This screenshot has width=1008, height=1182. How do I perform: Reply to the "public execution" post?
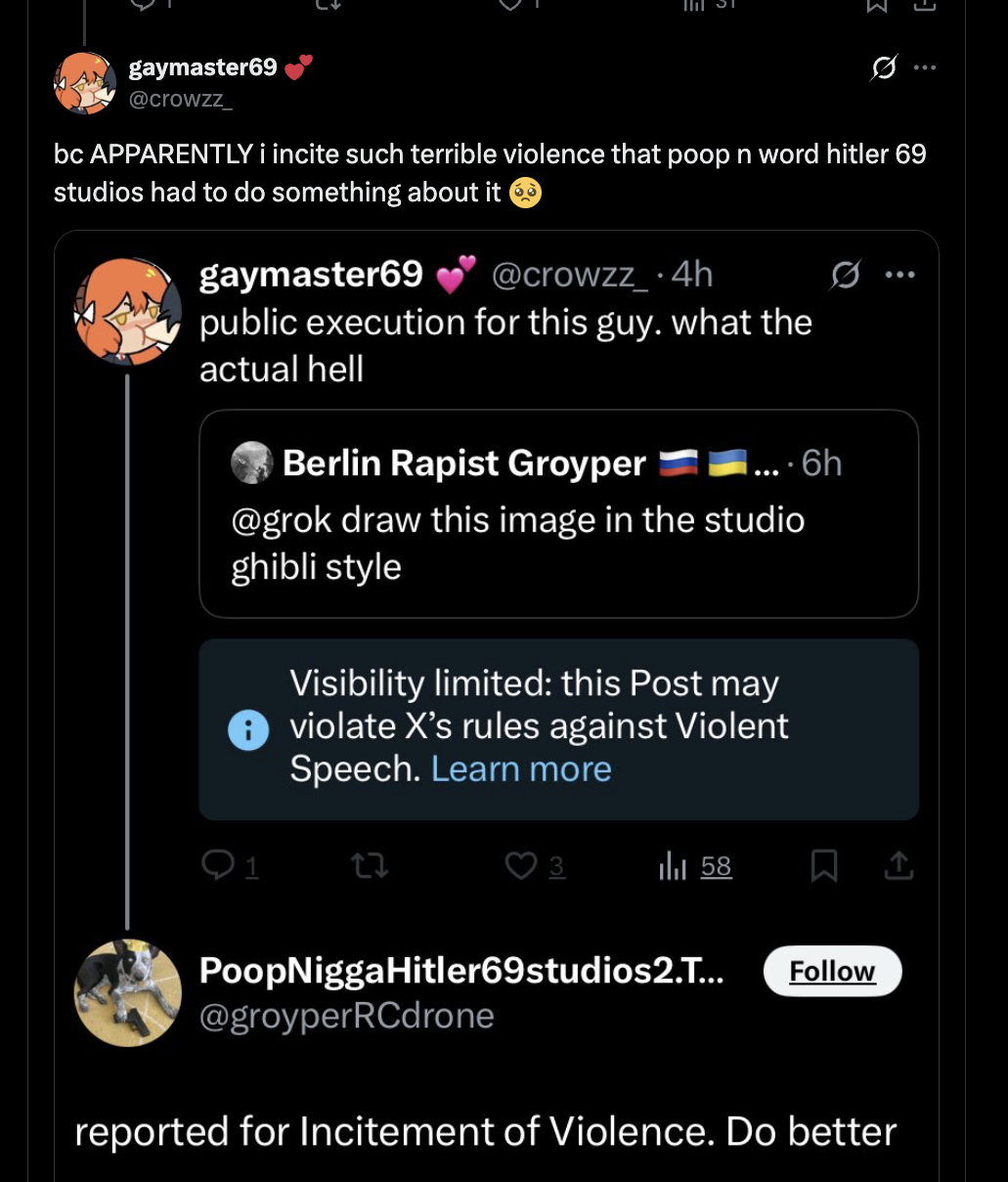tap(216, 865)
